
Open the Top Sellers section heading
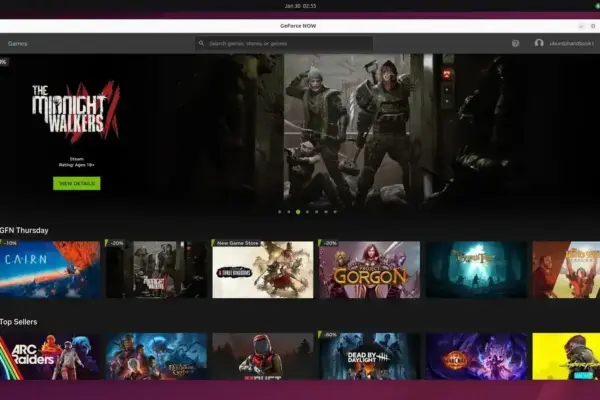[x=19, y=322]
